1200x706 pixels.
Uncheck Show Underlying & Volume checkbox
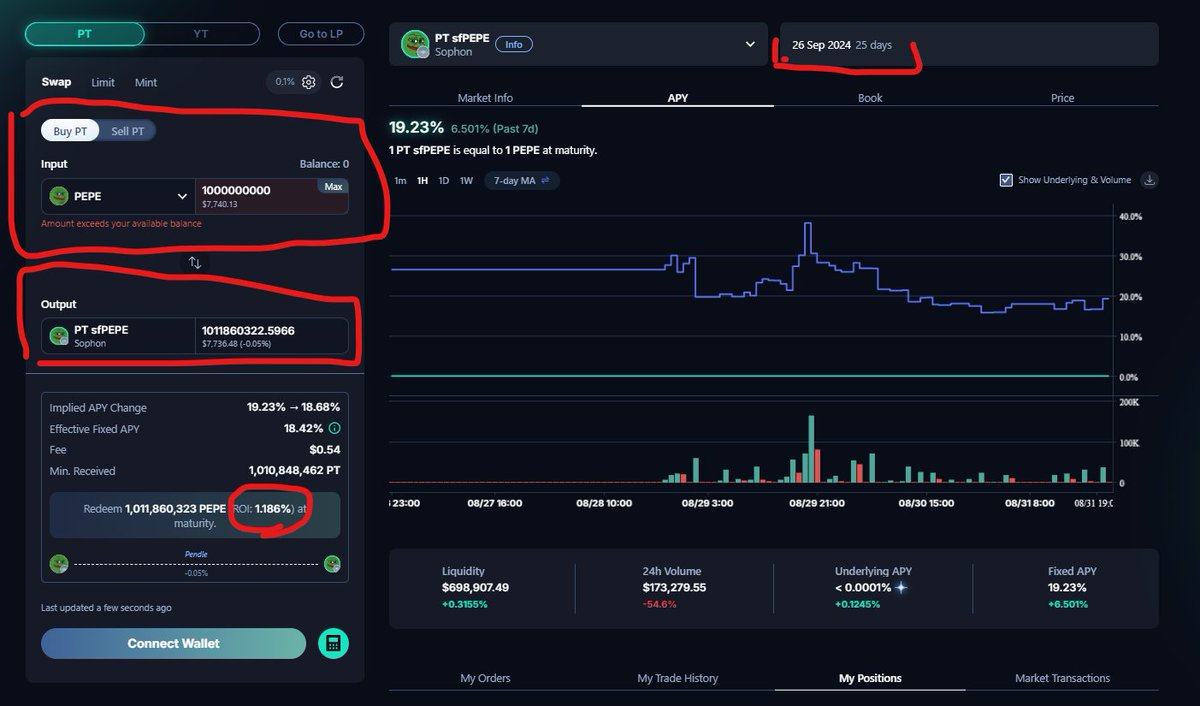pyautogui.click(x=1006, y=180)
